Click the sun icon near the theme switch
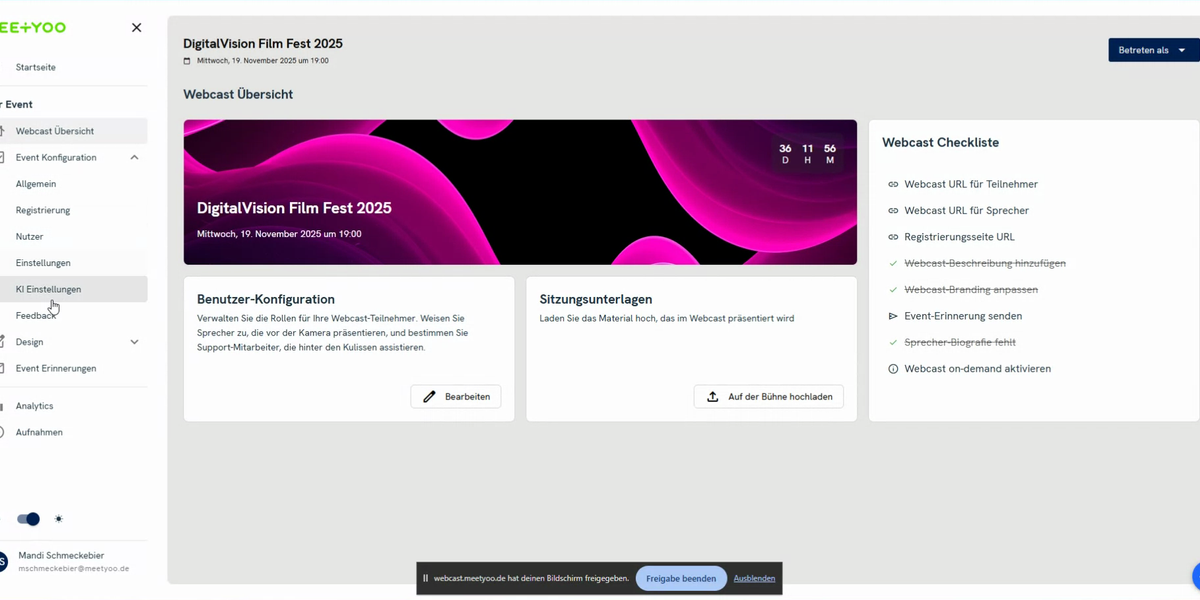The height and width of the screenshot is (600, 1200). [x=58, y=519]
